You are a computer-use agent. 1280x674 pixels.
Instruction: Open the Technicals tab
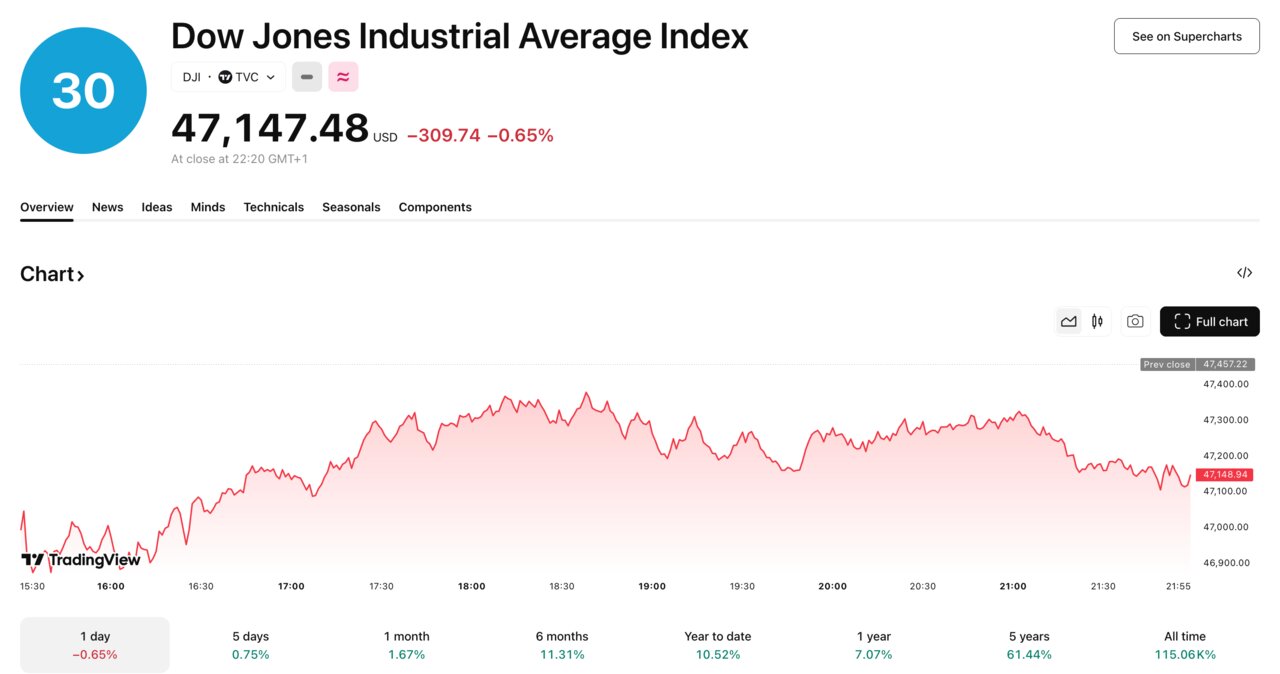pyautogui.click(x=273, y=207)
